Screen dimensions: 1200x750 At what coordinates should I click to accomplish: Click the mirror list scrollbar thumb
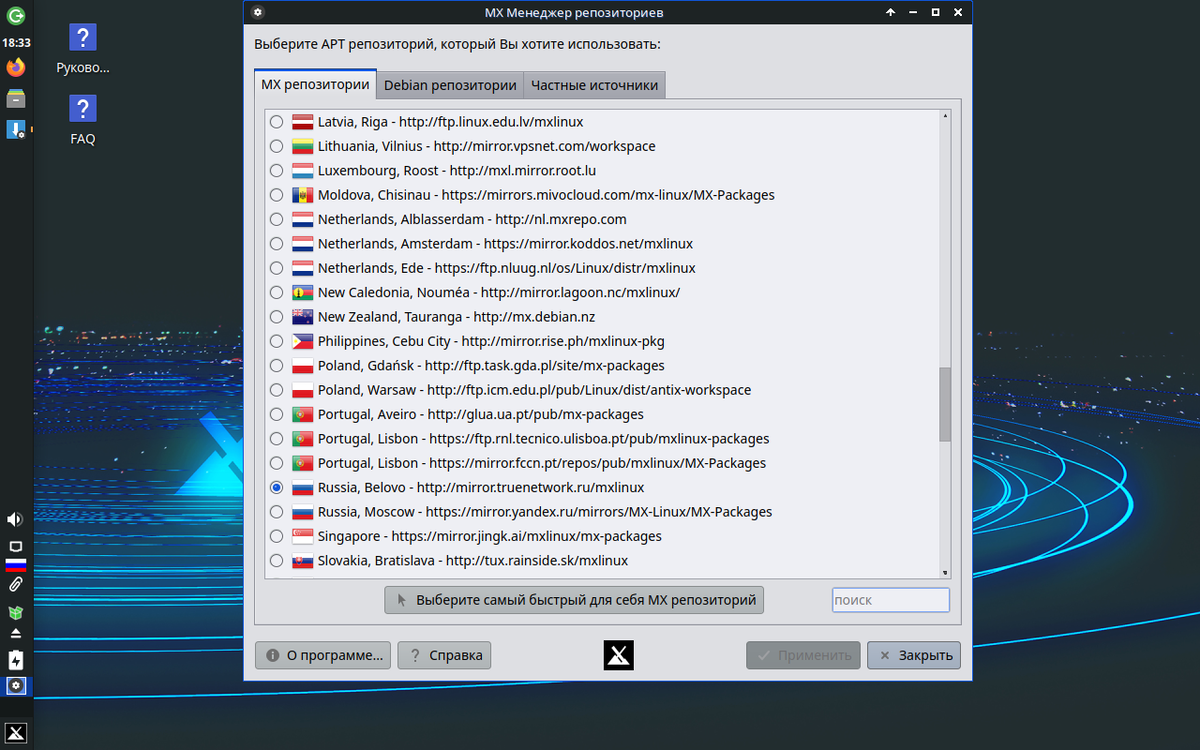click(x=945, y=404)
